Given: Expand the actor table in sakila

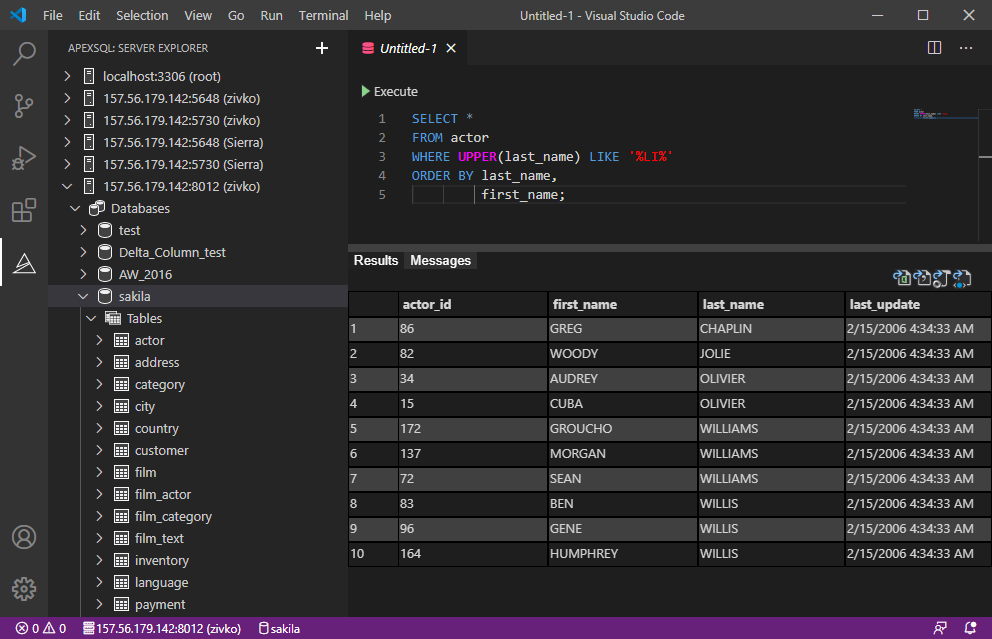Looking at the screenshot, I should tap(100, 340).
